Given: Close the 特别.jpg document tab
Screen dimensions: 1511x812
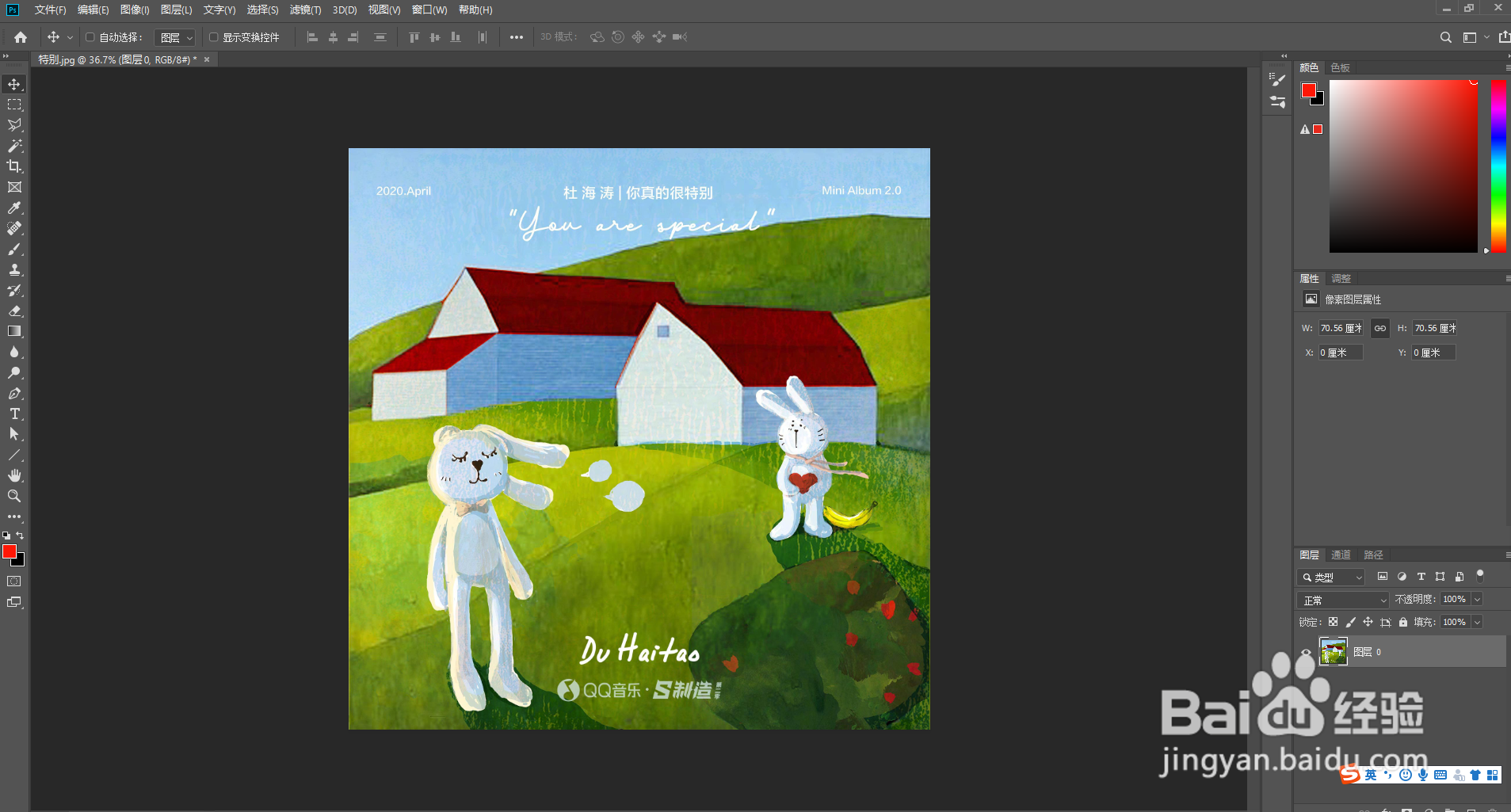Looking at the screenshot, I should click(207, 59).
